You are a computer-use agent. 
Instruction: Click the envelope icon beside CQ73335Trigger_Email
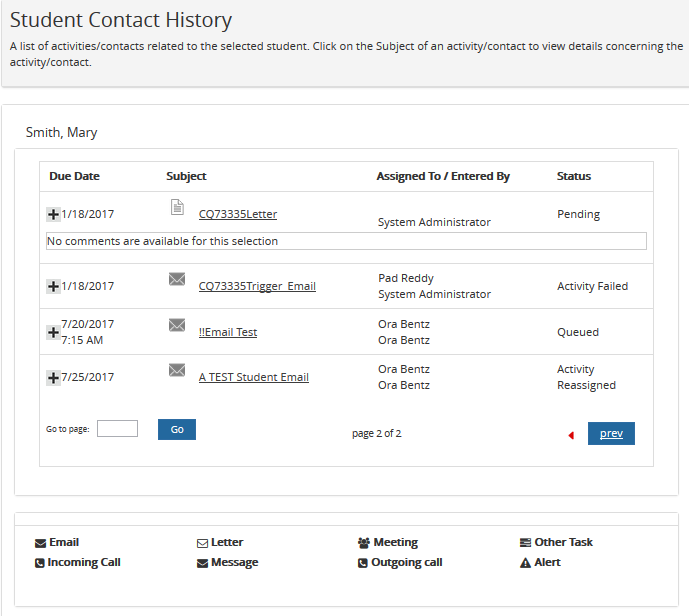(x=177, y=279)
